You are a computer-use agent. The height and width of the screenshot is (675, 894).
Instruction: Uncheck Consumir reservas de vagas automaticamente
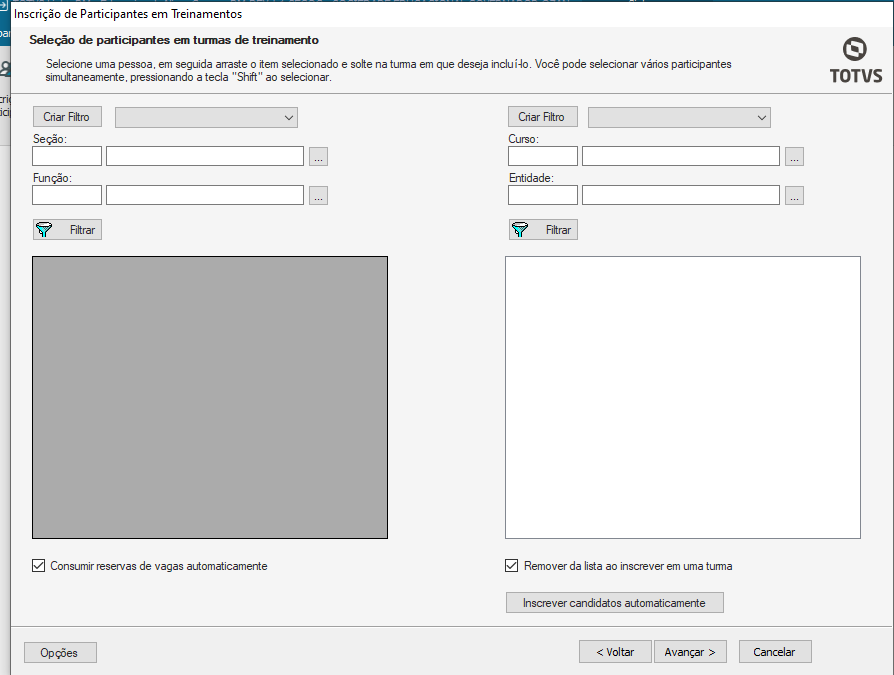click(39, 566)
